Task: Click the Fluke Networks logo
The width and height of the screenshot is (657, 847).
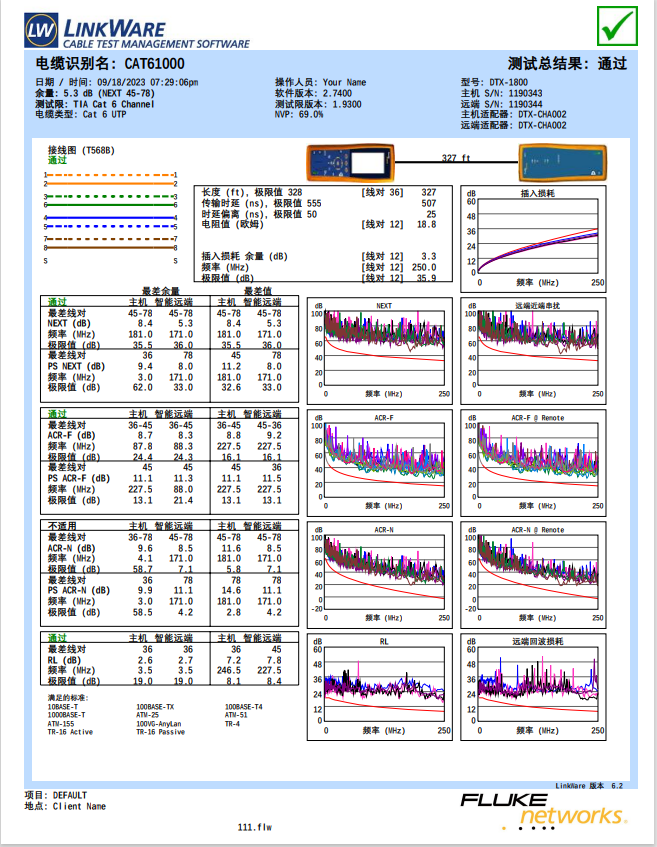Action: click(544, 811)
